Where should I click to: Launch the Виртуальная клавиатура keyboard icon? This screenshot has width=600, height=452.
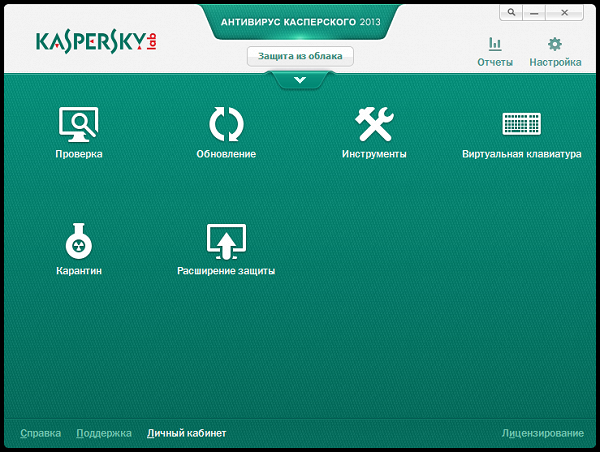(522, 124)
